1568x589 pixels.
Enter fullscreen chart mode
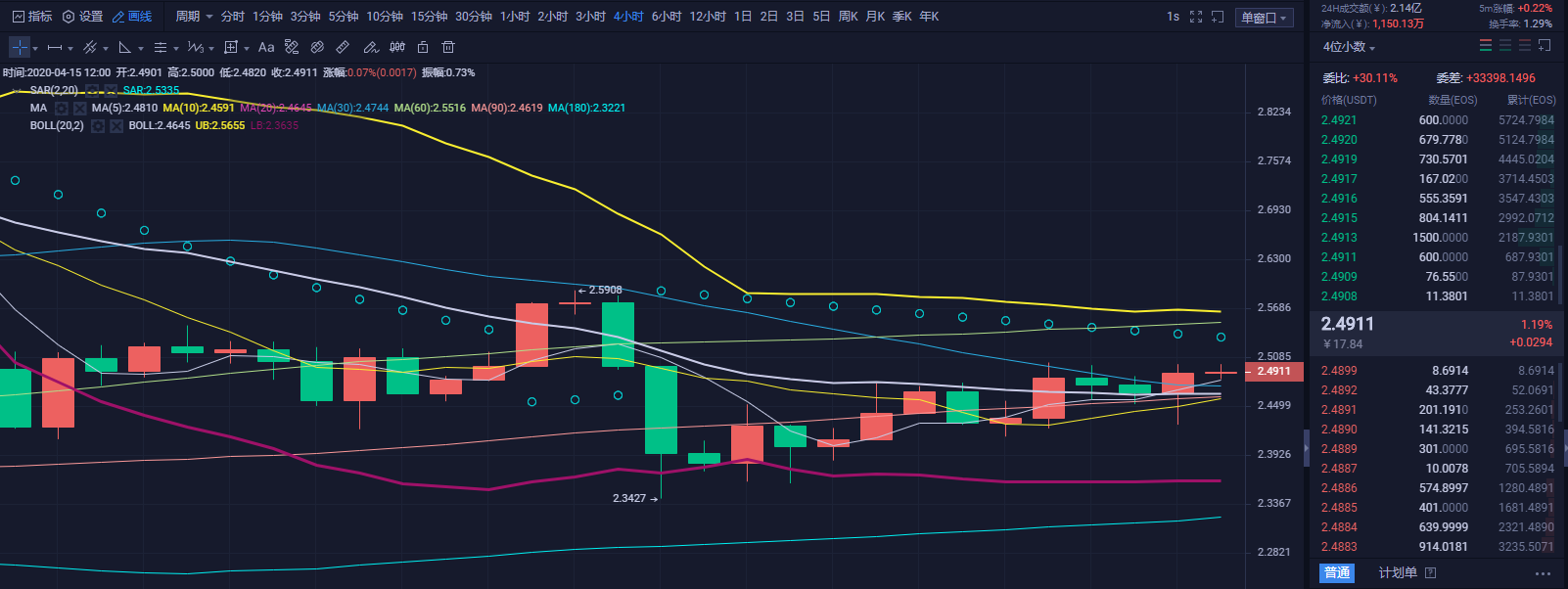click(x=1196, y=17)
